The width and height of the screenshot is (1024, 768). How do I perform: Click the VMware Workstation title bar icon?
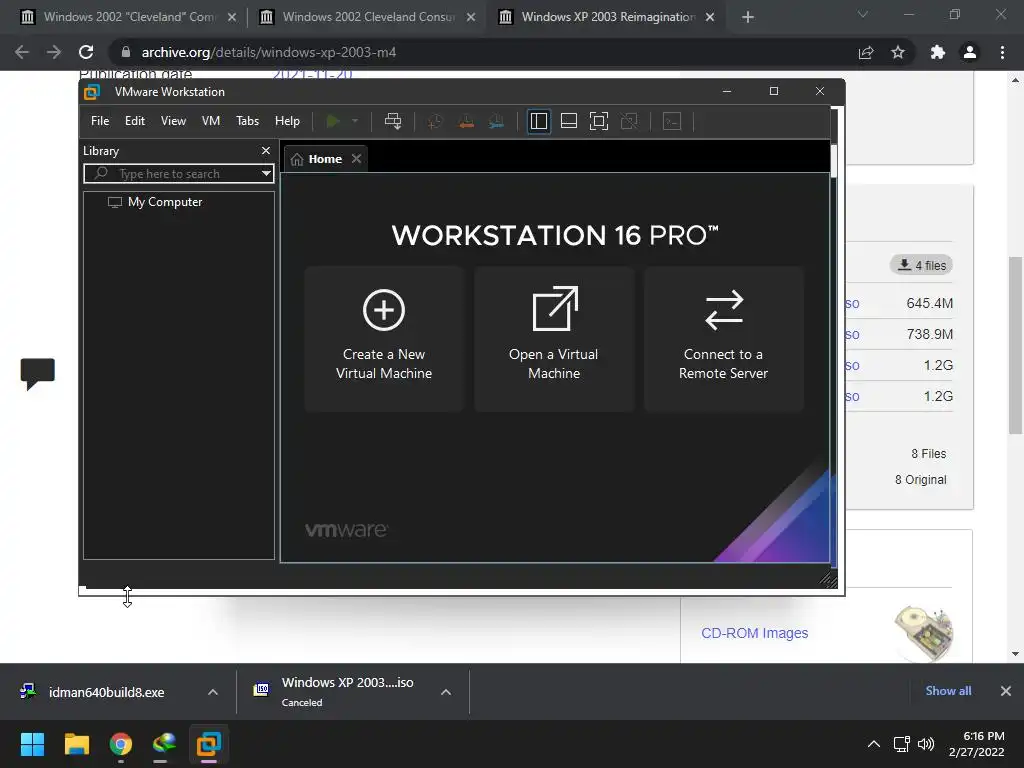tap(92, 91)
